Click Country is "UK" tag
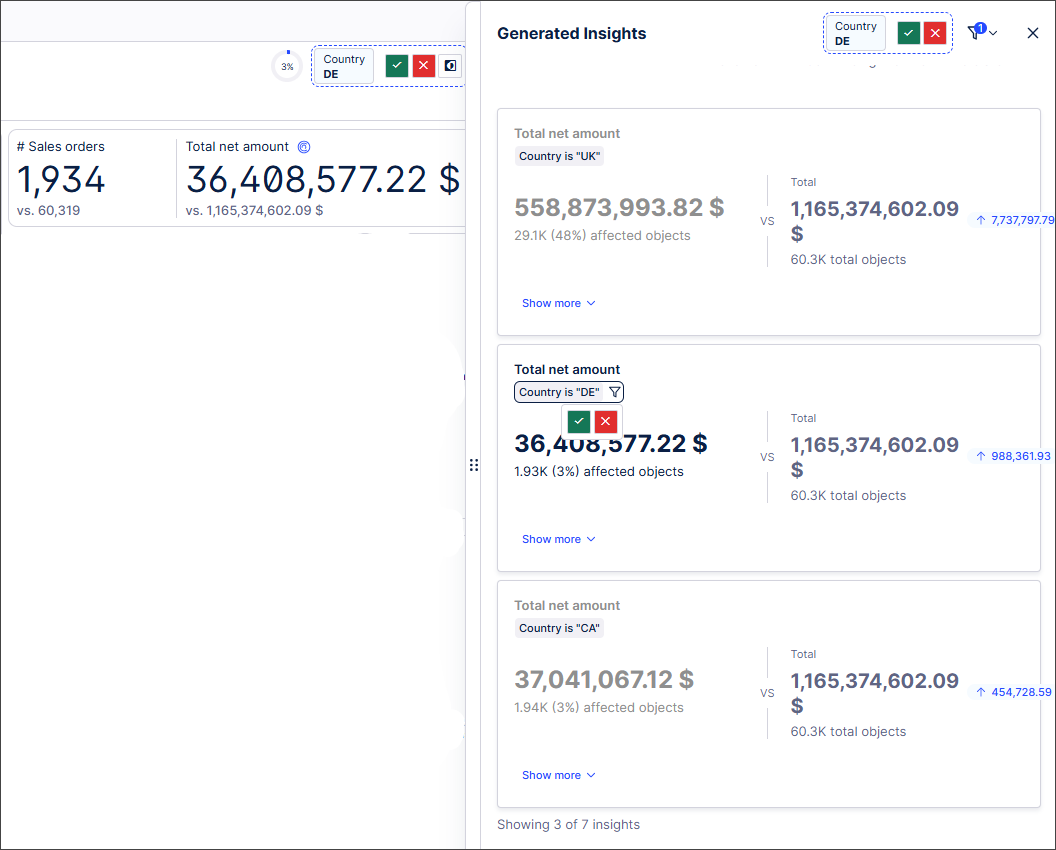This screenshot has width=1056, height=850. (559, 156)
